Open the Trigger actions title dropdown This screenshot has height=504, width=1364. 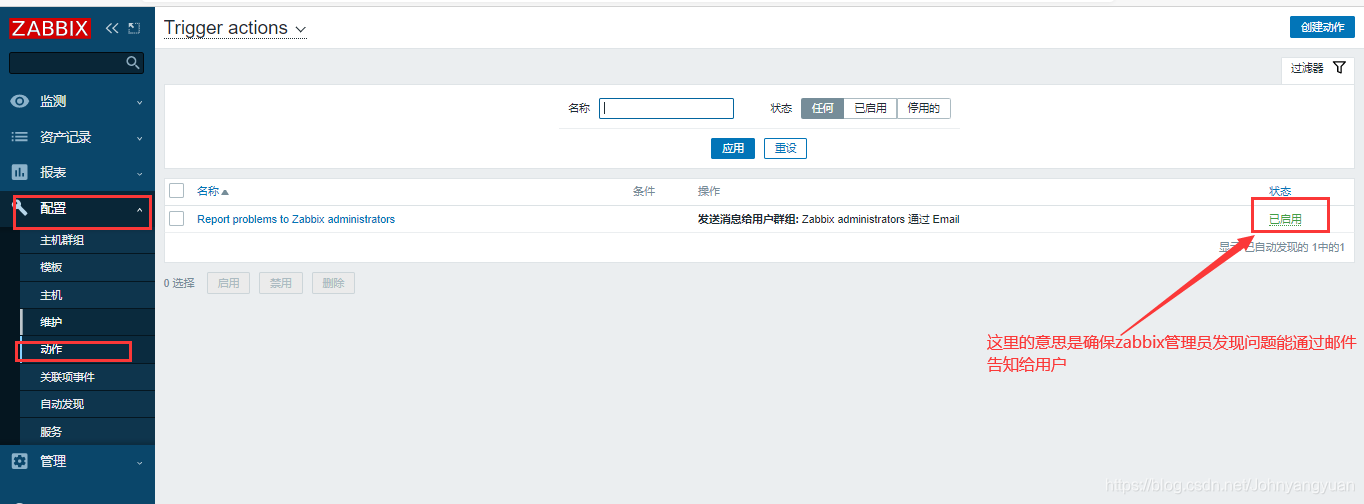coord(235,28)
